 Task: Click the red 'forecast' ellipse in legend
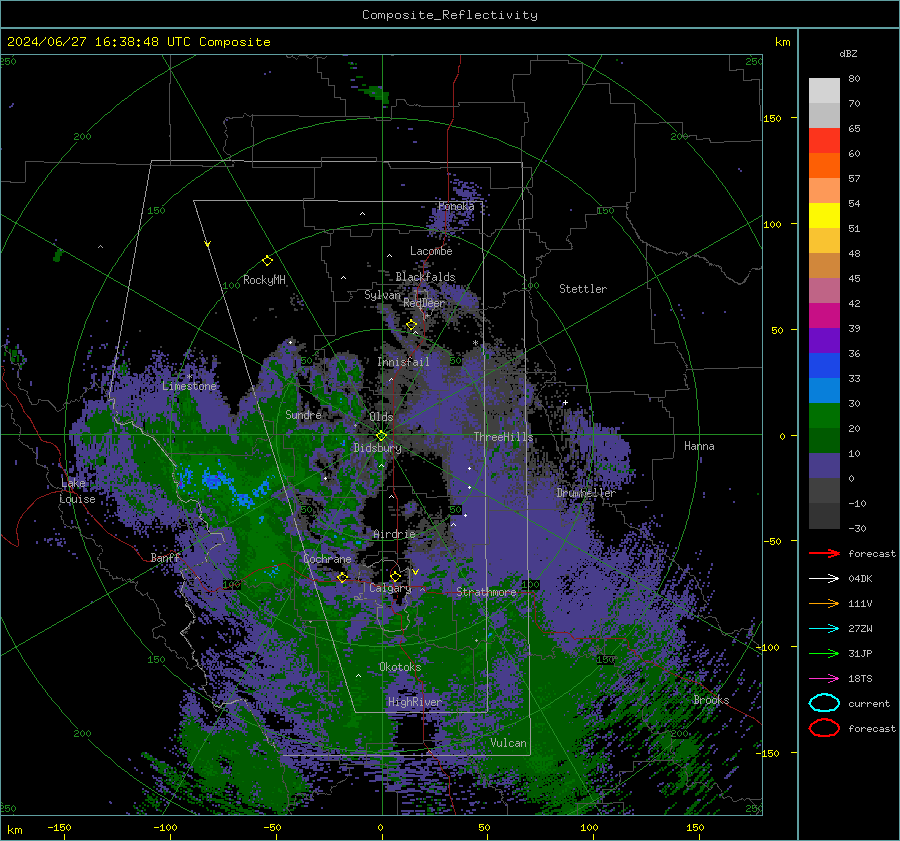coord(824,728)
